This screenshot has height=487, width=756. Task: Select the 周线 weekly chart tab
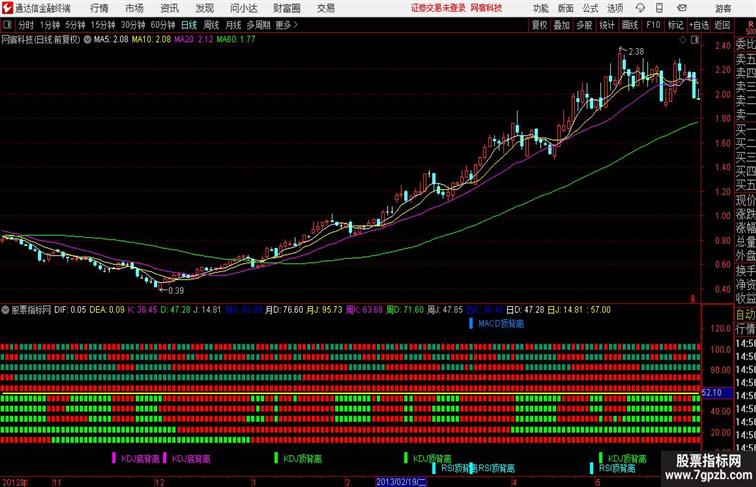(211, 25)
